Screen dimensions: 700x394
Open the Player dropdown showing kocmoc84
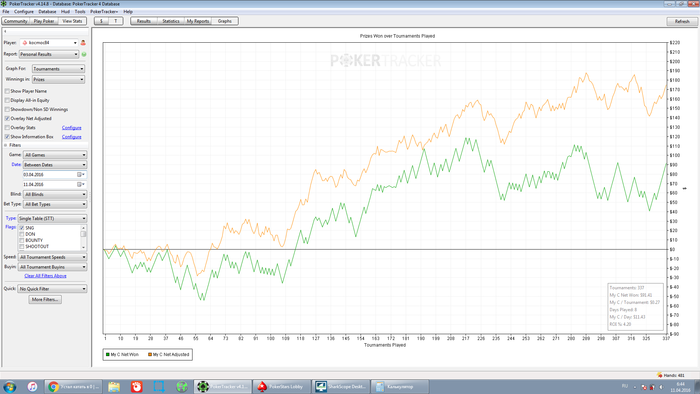pyautogui.click(x=49, y=43)
